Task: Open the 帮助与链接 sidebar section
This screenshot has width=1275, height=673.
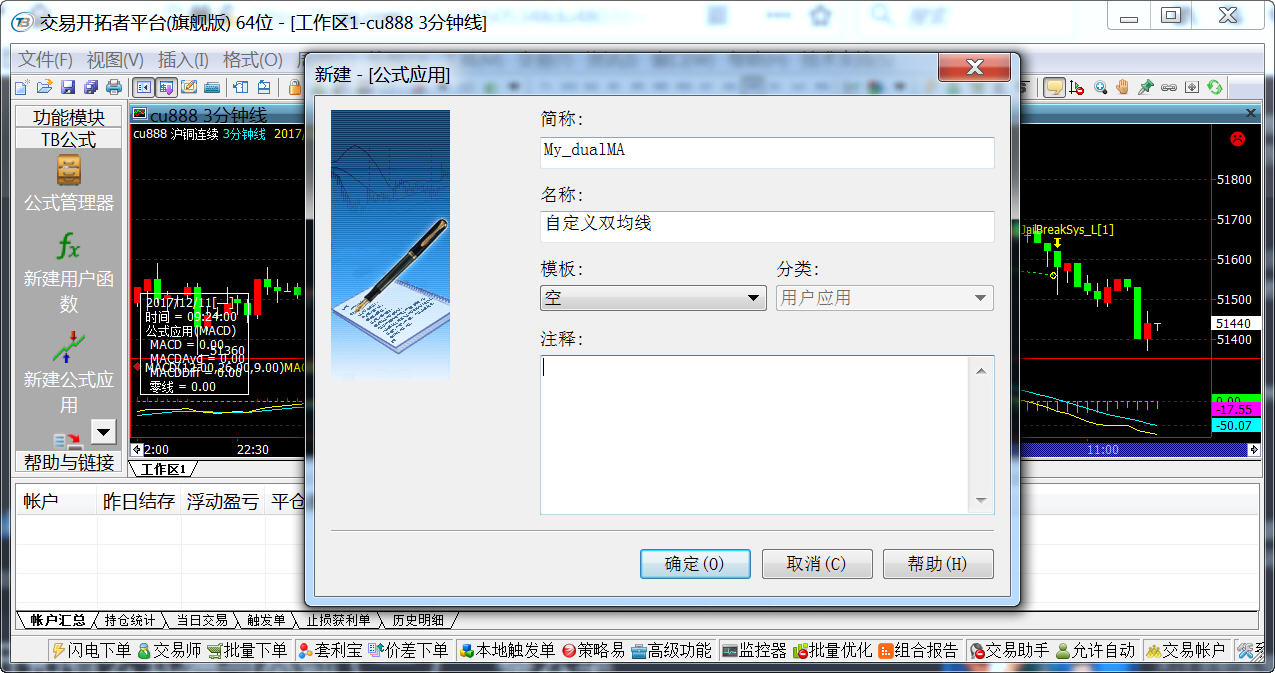Action: [x=68, y=462]
